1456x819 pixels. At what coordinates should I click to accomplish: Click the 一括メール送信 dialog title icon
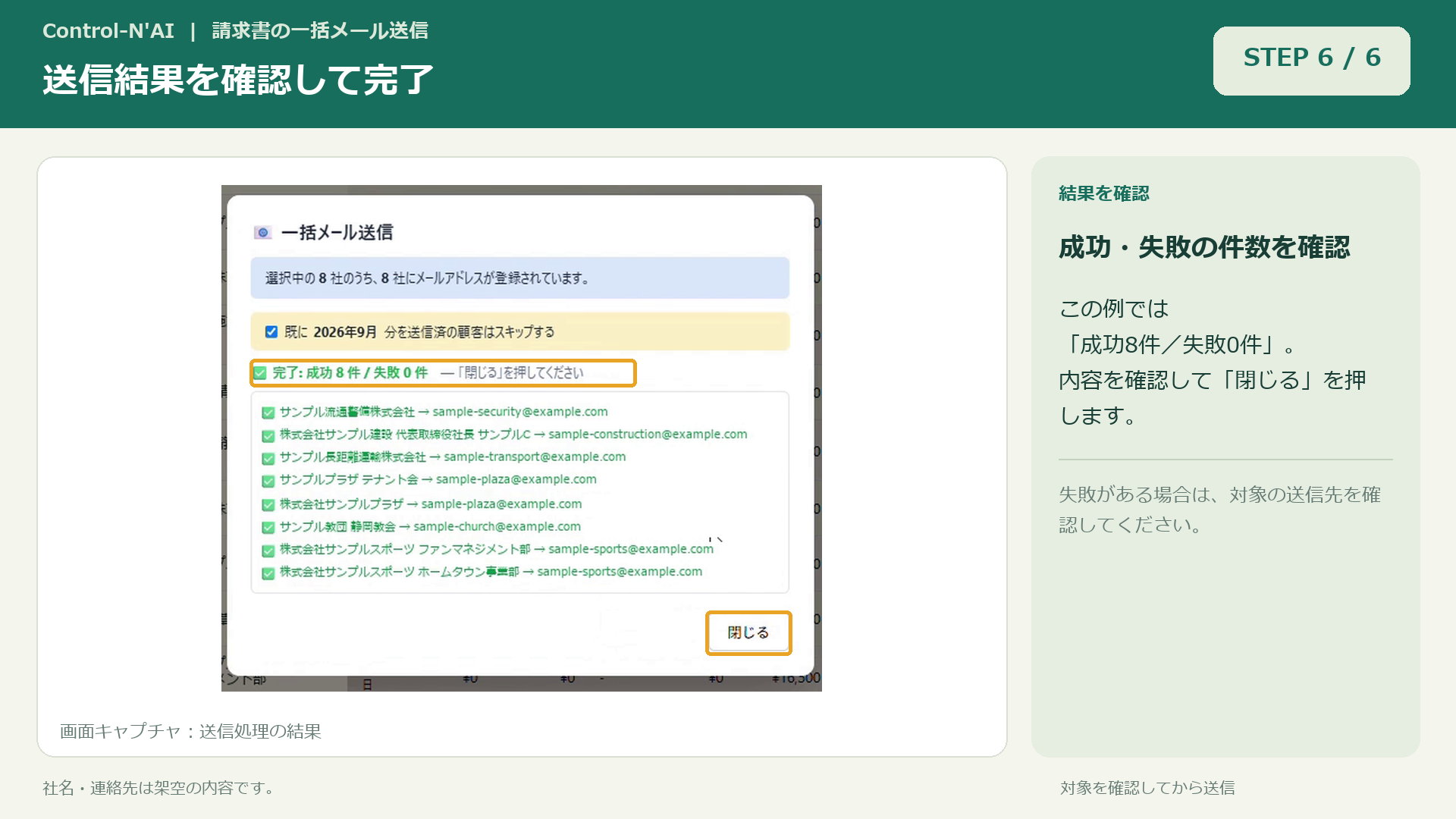(x=262, y=233)
